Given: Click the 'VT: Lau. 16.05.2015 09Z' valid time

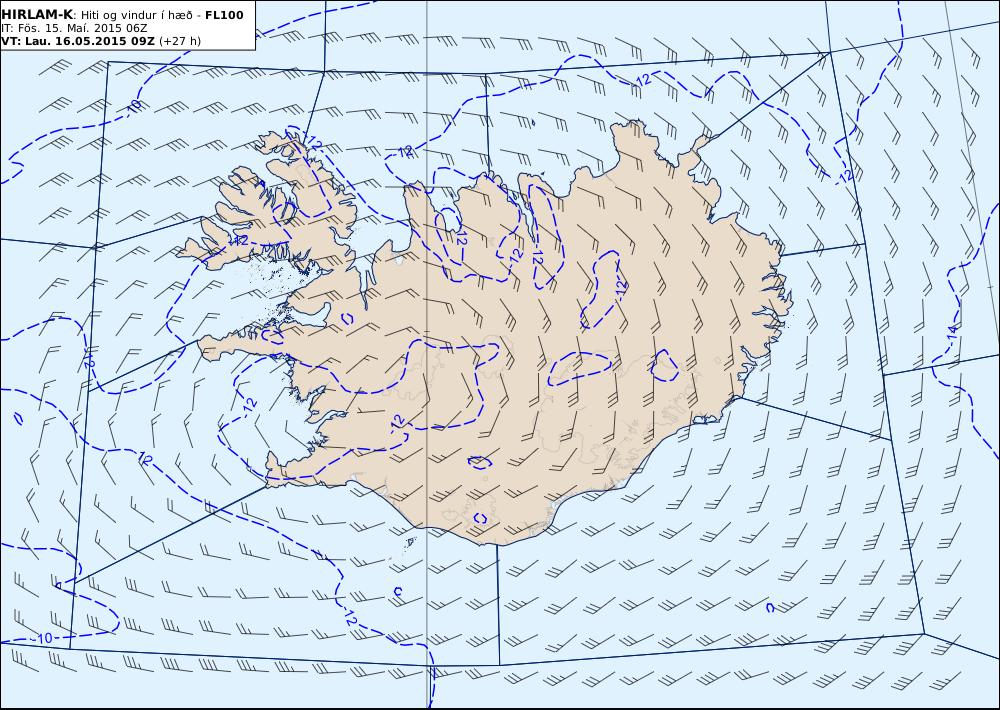Looking at the screenshot, I should 78,41.
